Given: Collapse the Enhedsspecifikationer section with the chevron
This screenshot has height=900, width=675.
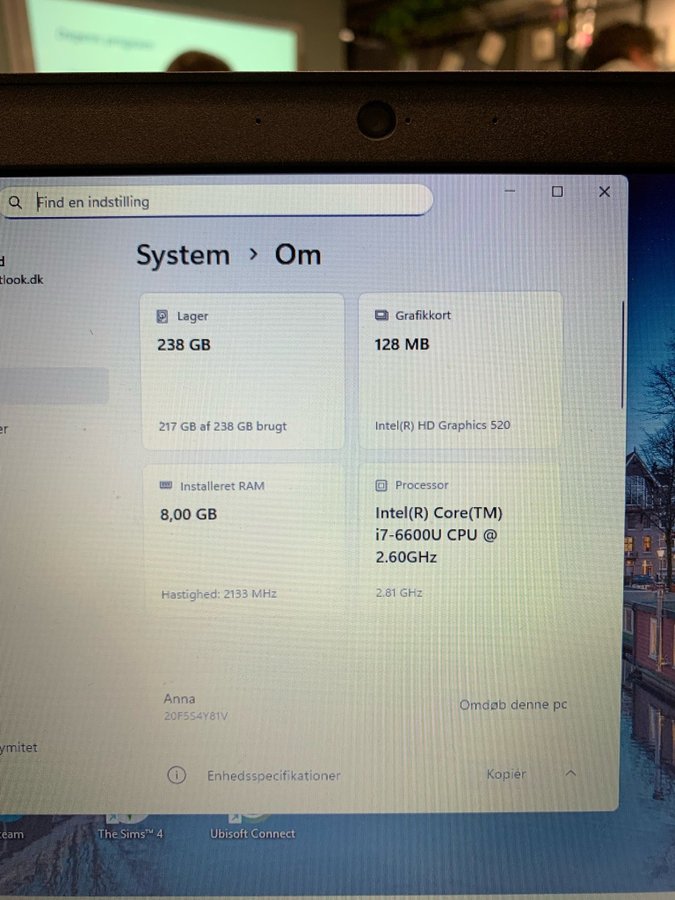Looking at the screenshot, I should [x=570, y=773].
